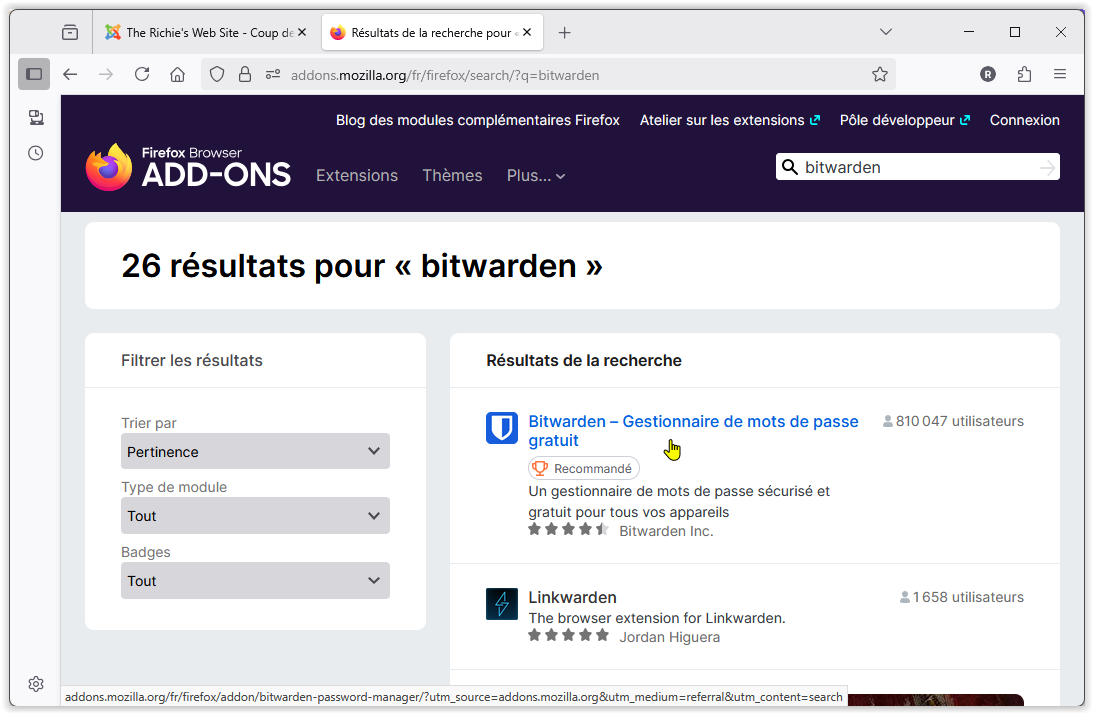Viewport: 1093px width, 714px height.
Task: Click the forward navigation arrow
Action: point(106,75)
